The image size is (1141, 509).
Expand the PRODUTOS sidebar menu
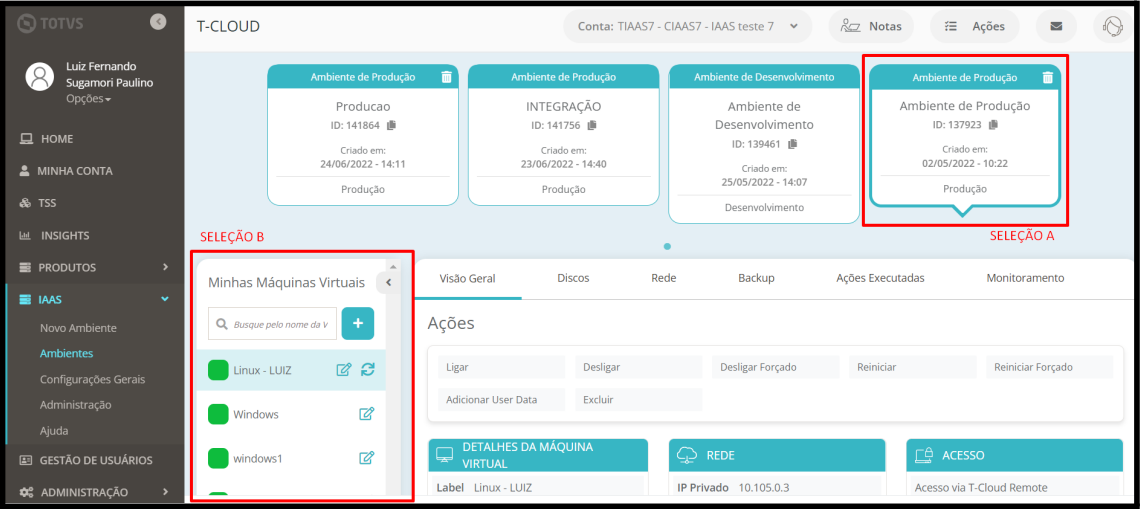point(93,267)
